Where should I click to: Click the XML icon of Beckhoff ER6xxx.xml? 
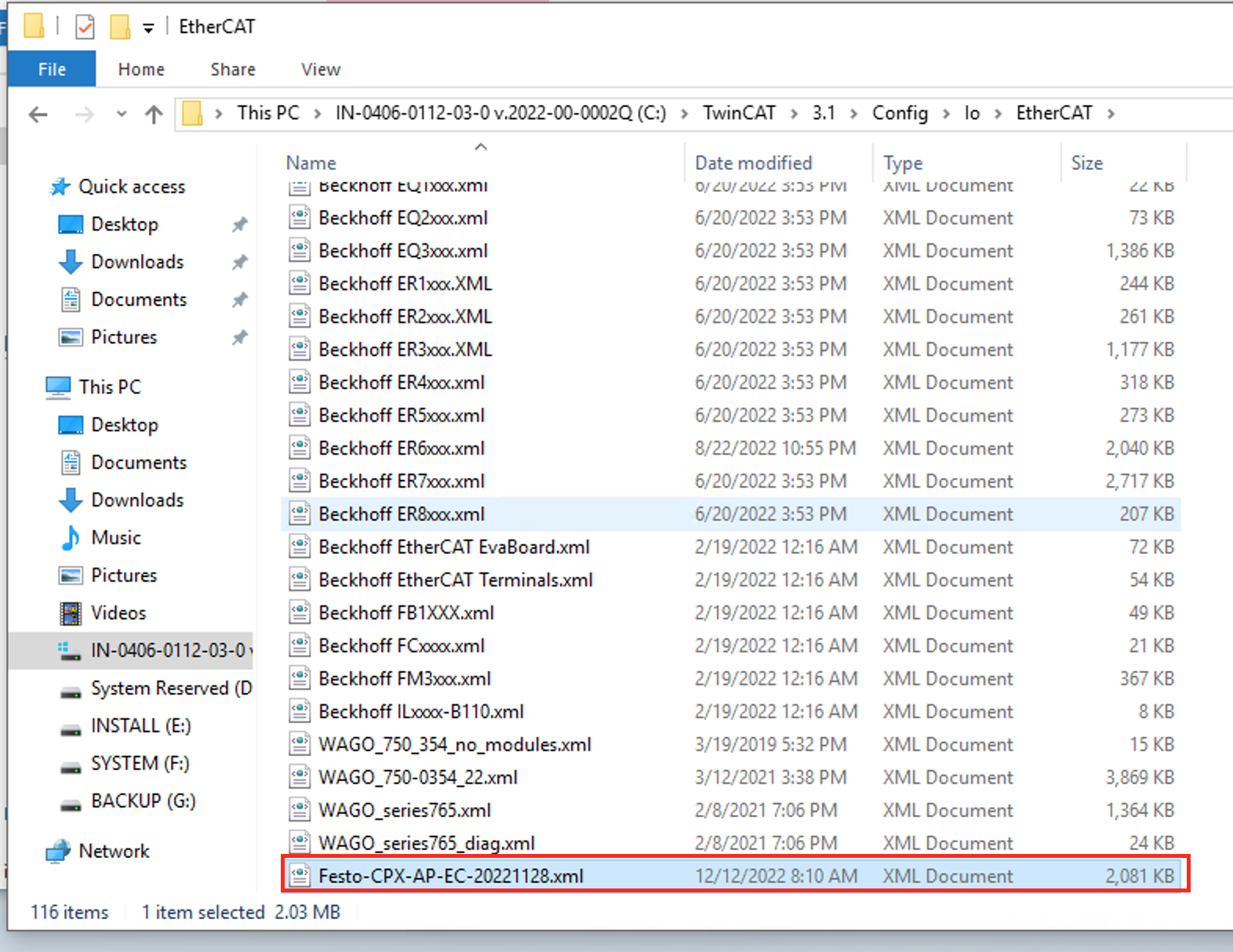(x=299, y=448)
